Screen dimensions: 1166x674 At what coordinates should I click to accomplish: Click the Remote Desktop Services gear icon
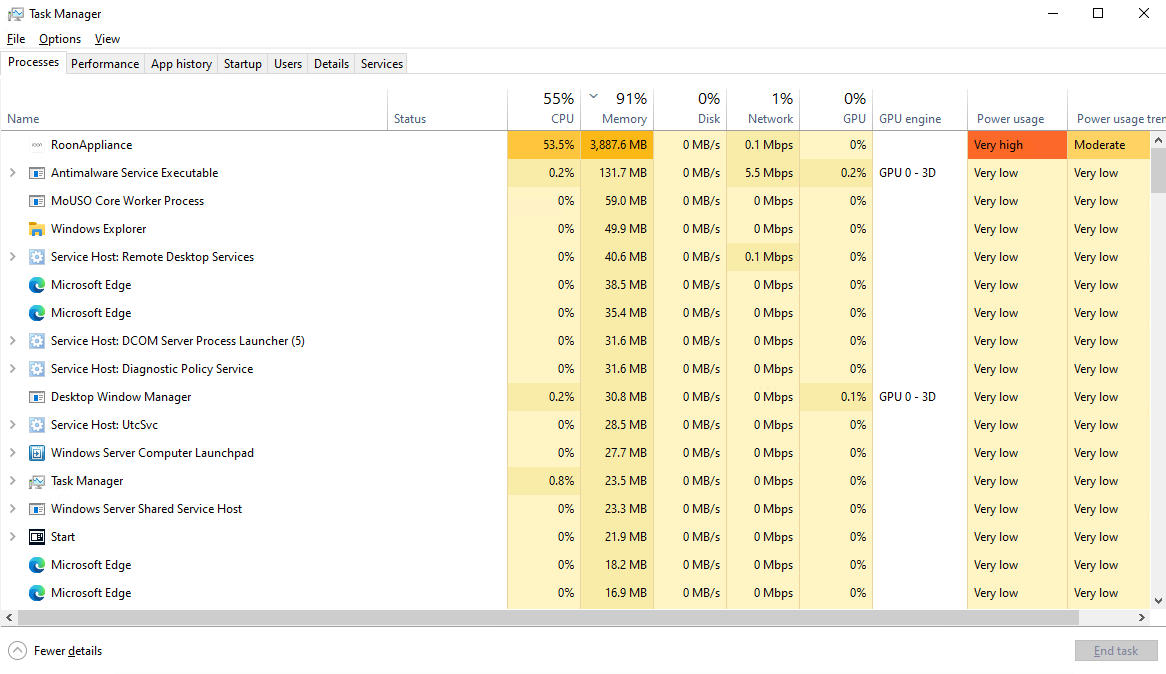[x=36, y=257]
